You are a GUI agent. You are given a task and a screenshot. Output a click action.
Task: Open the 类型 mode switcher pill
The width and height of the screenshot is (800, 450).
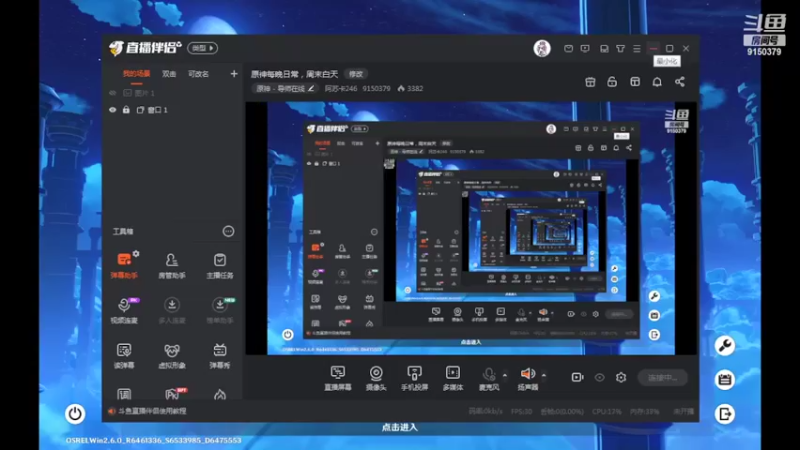click(203, 48)
